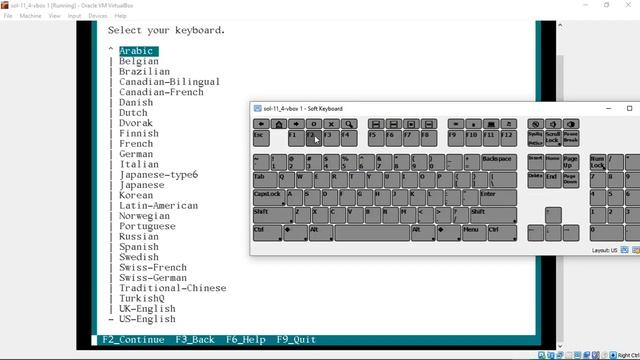Toggle the Num Lock key

click(x=598, y=162)
